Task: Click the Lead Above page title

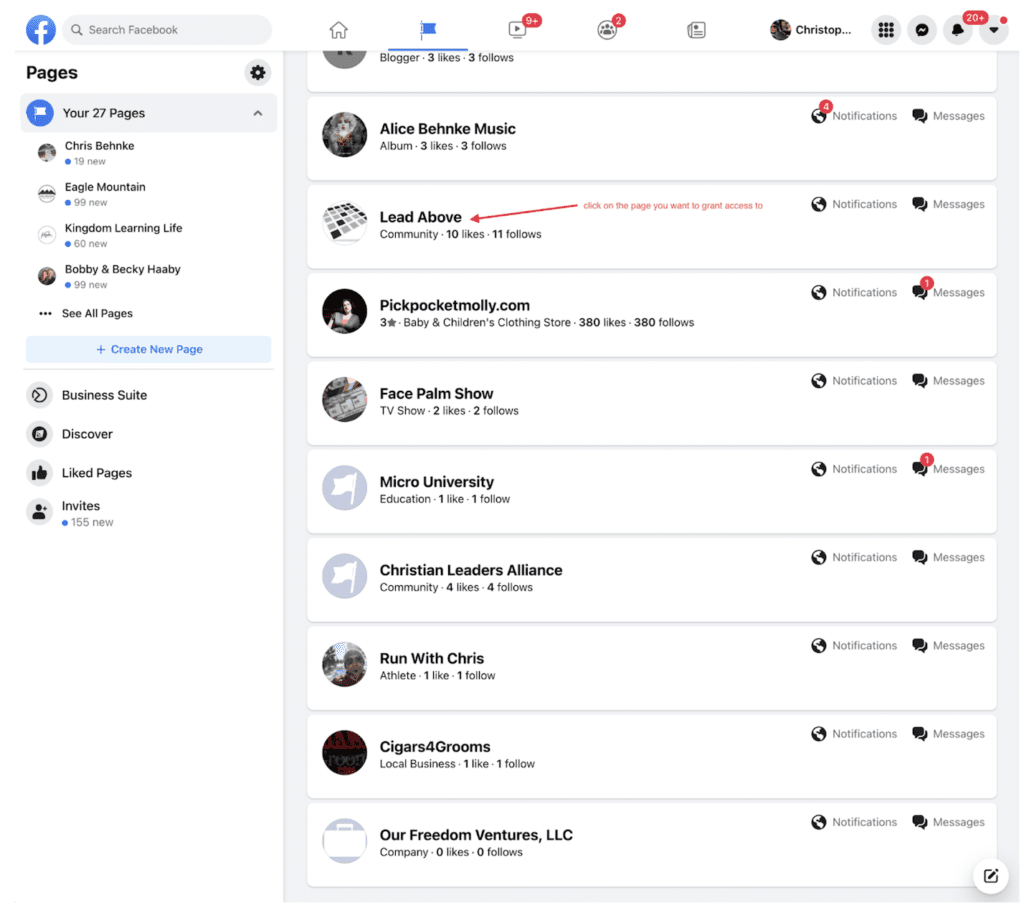Action: point(421,217)
